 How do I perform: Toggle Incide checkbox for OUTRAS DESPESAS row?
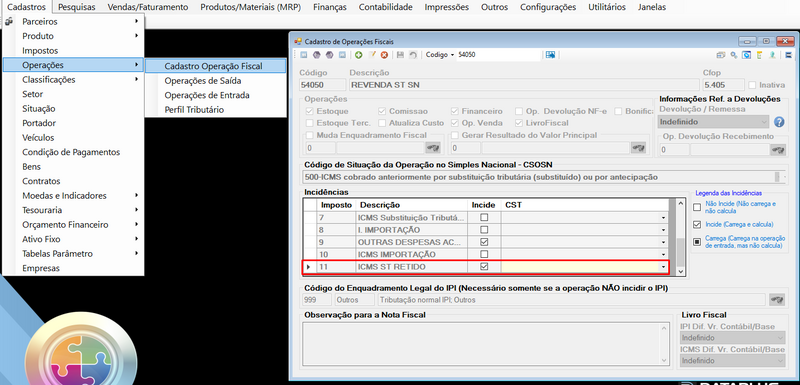click(485, 242)
